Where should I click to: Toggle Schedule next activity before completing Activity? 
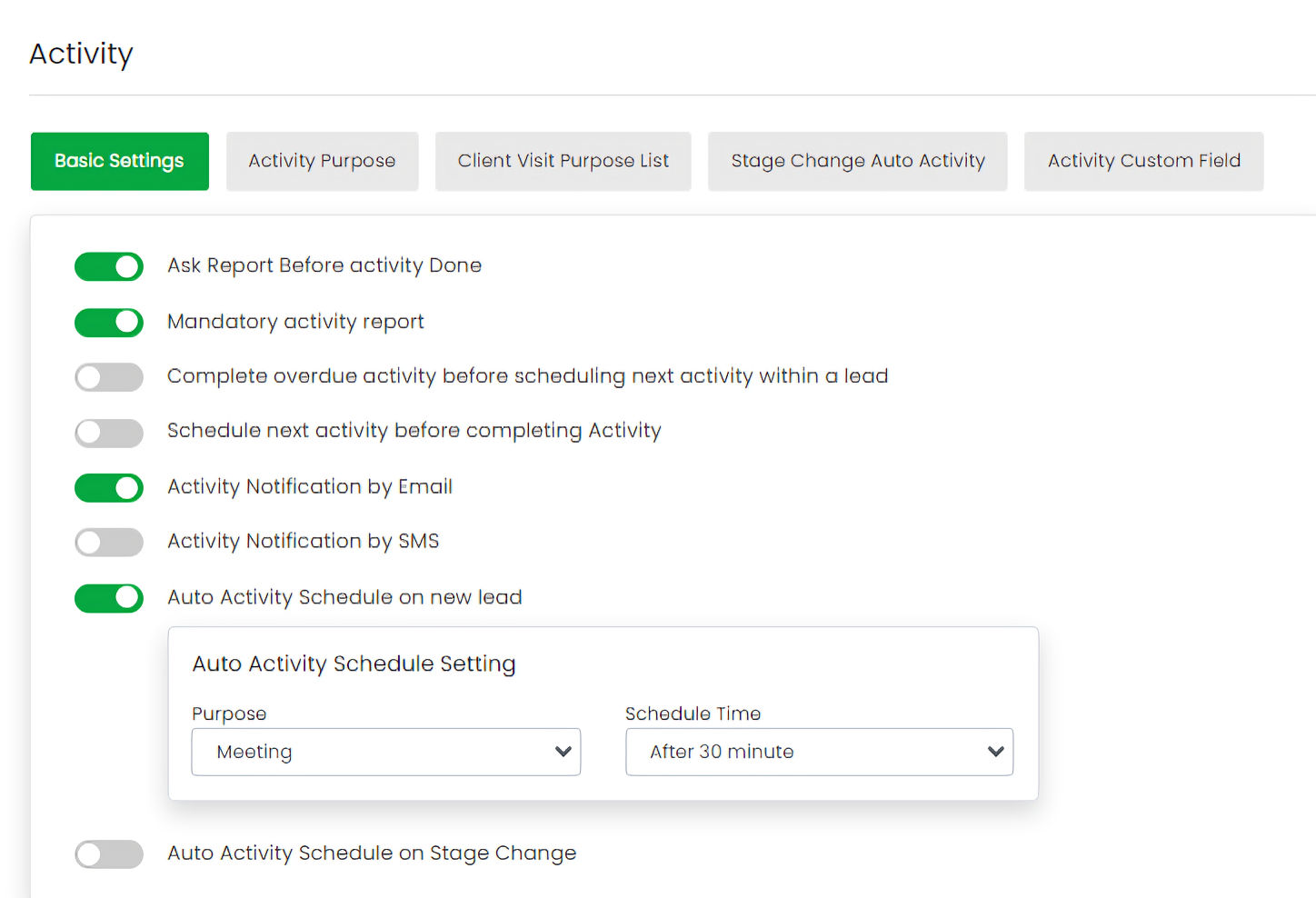109,433
